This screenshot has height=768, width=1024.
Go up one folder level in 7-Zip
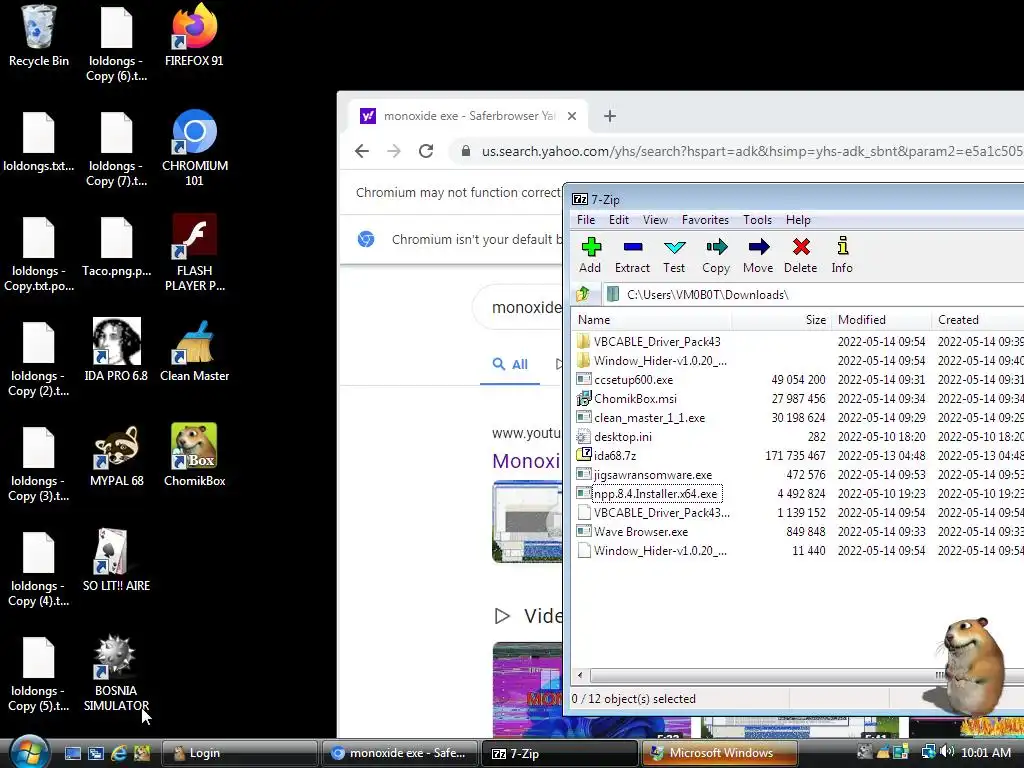pyautogui.click(x=583, y=295)
